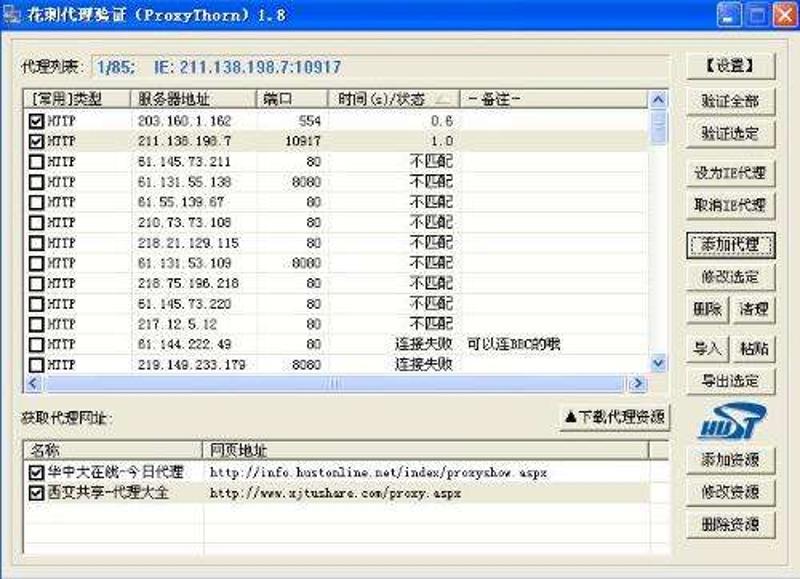Click the vertical scrollbar thumb
Image resolution: width=800 pixels, height=579 pixels.
tap(659, 127)
